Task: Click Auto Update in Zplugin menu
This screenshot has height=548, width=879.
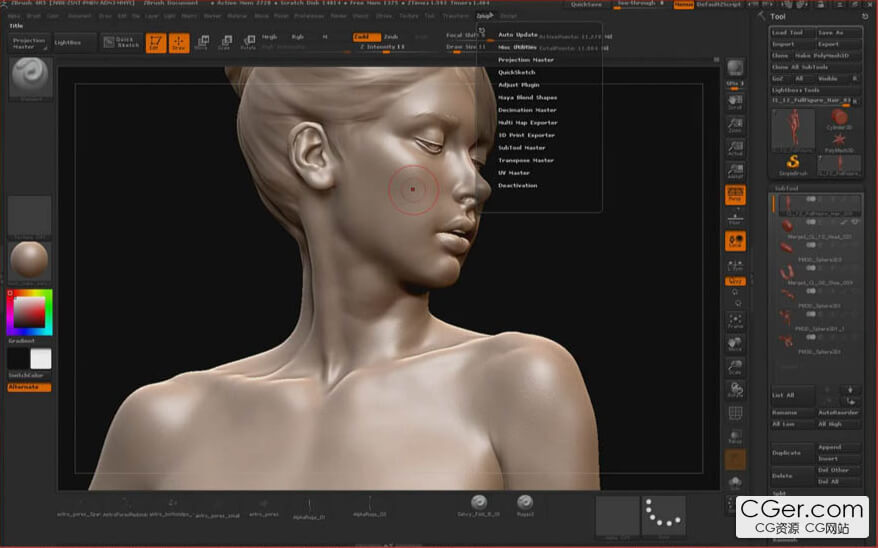Action: coord(517,35)
